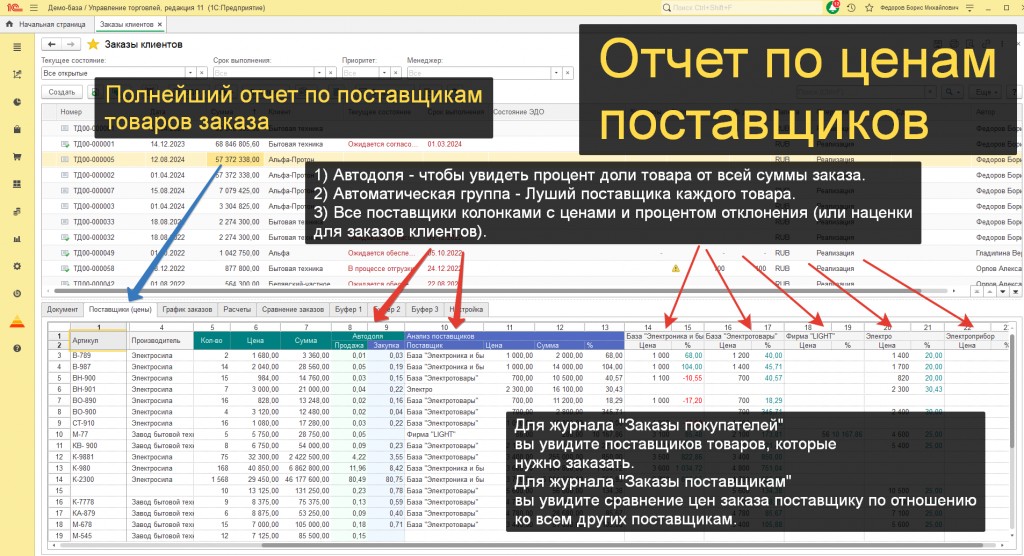
Task: Open the Начальная страница home tab
Action: point(46,24)
